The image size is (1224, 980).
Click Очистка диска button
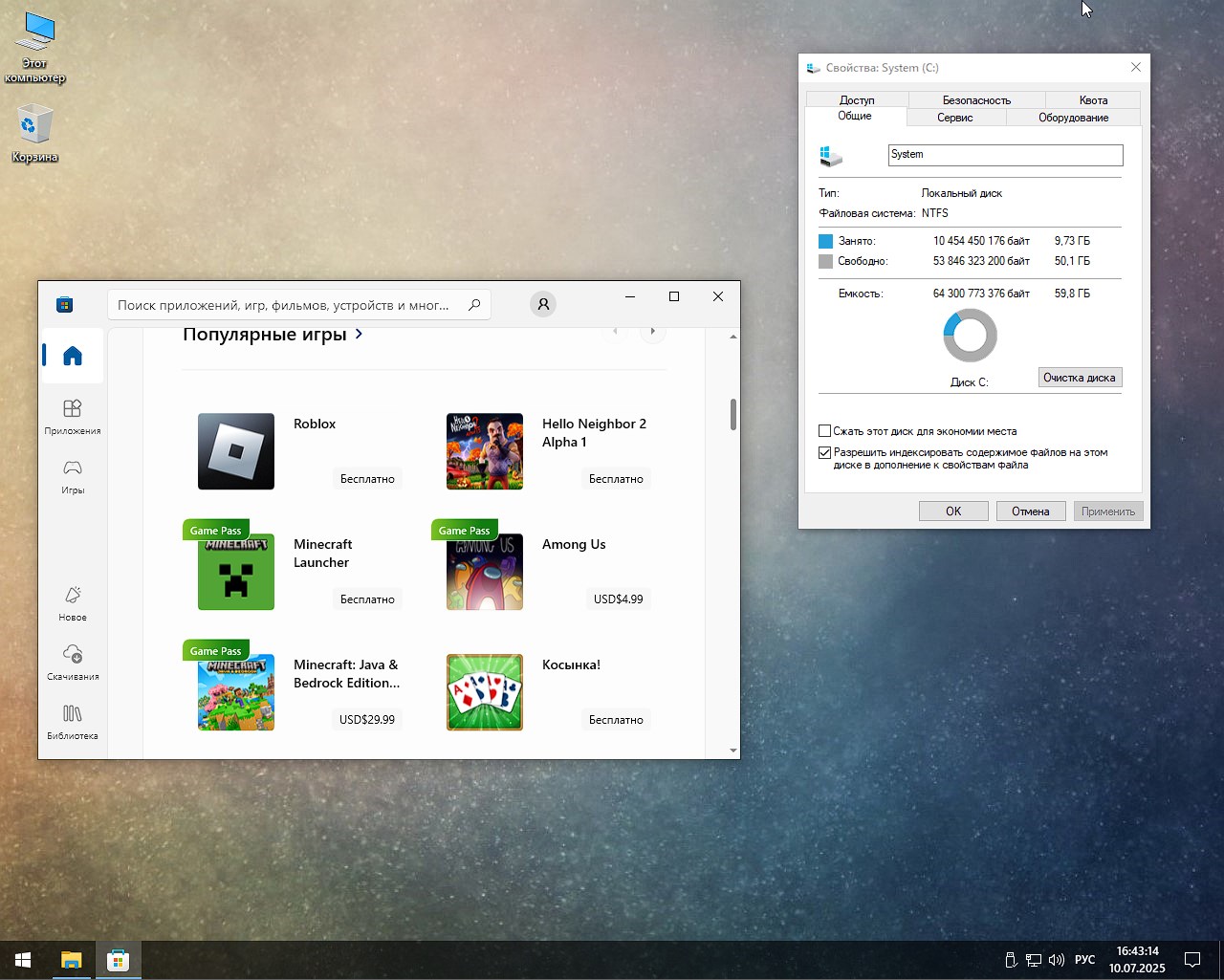click(x=1080, y=378)
